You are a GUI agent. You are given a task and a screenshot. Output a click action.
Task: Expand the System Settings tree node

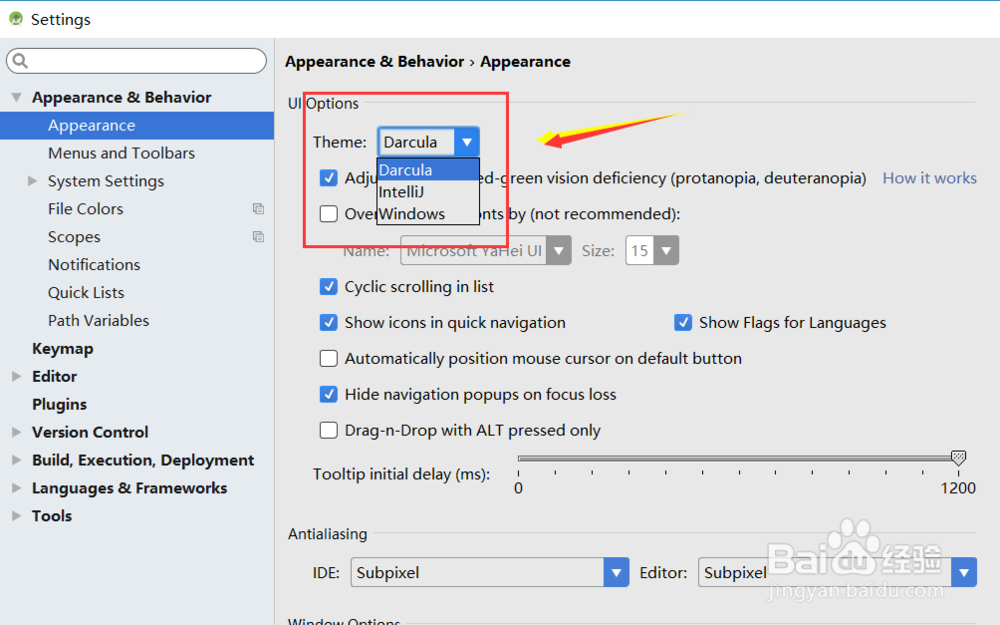coord(32,181)
